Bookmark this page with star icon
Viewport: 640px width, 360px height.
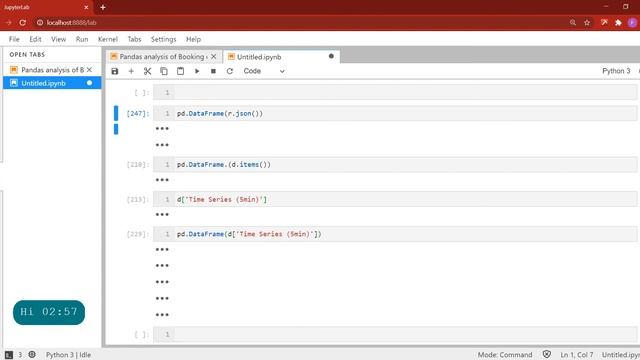pos(587,22)
